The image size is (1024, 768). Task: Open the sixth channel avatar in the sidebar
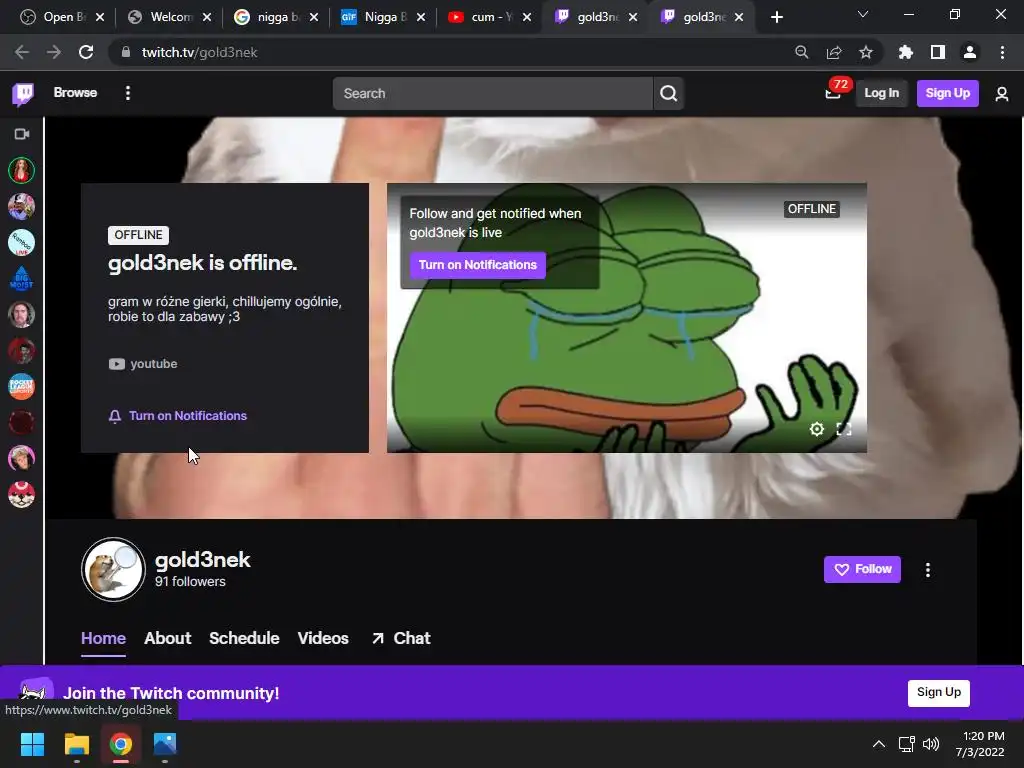click(x=22, y=351)
